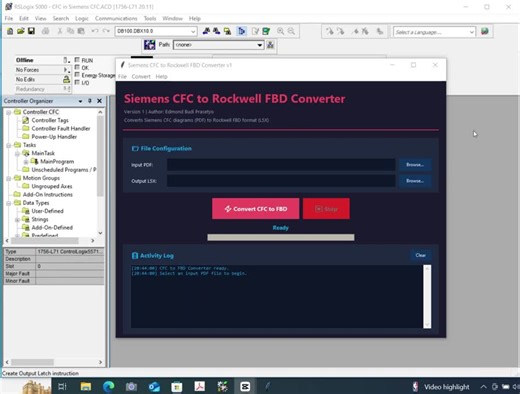520x394 pixels.
Task: Open the File menu in RSLogix 5000
Action: coord(9,18)
